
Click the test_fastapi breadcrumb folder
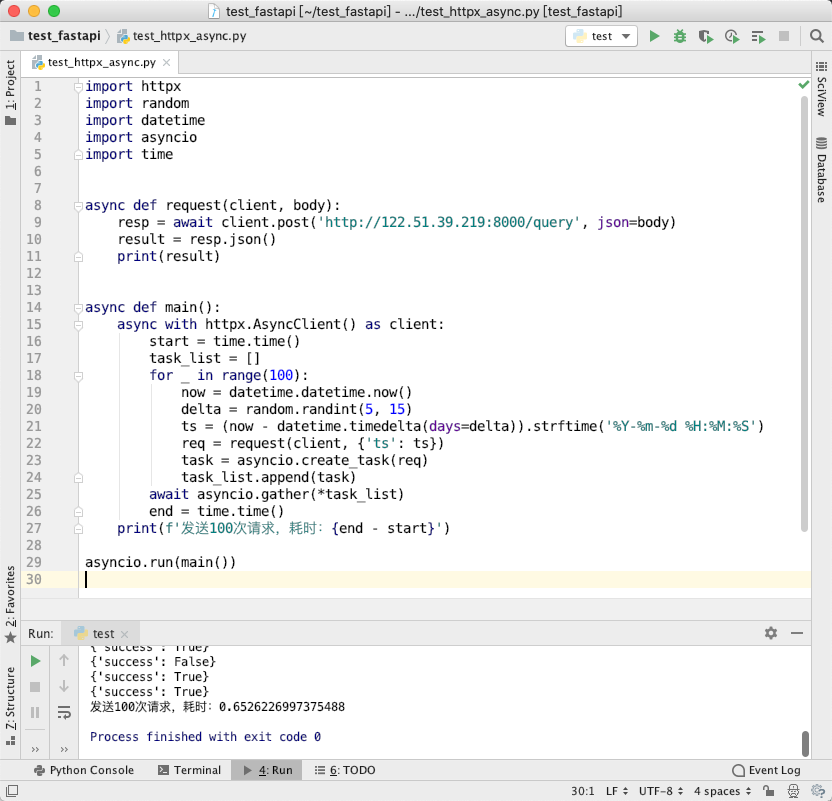pyautogui.click(x=55, y=36)
